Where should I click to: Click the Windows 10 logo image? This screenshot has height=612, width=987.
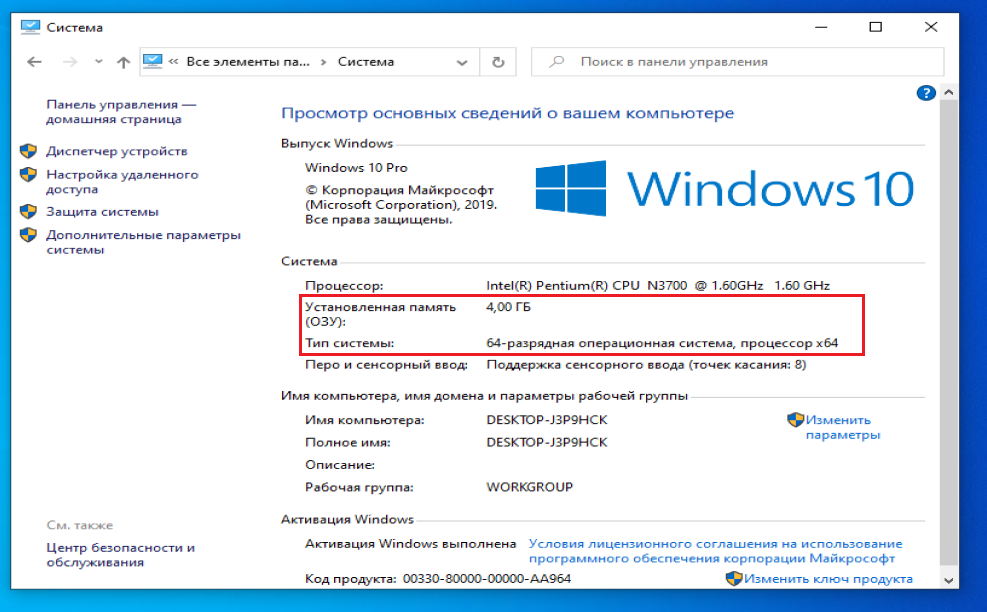(x=724, y=188)
